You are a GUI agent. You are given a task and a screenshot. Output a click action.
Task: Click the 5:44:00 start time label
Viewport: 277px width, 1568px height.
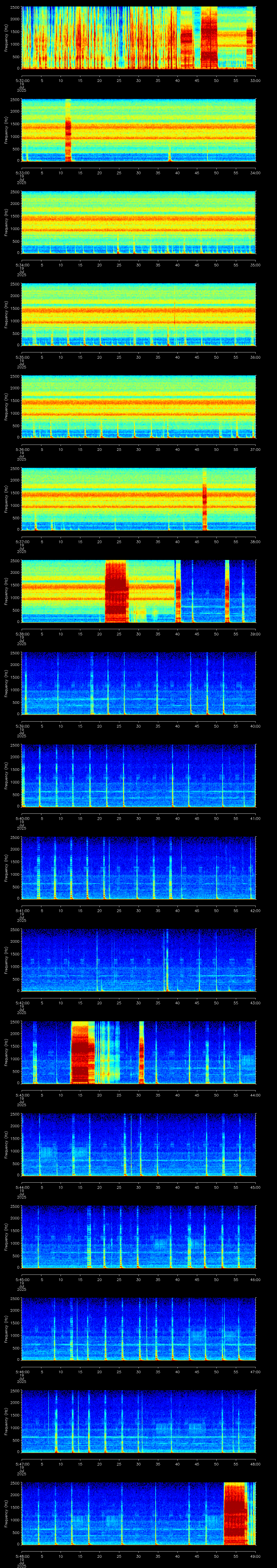pyautogui.click(x=22, y=1187)
